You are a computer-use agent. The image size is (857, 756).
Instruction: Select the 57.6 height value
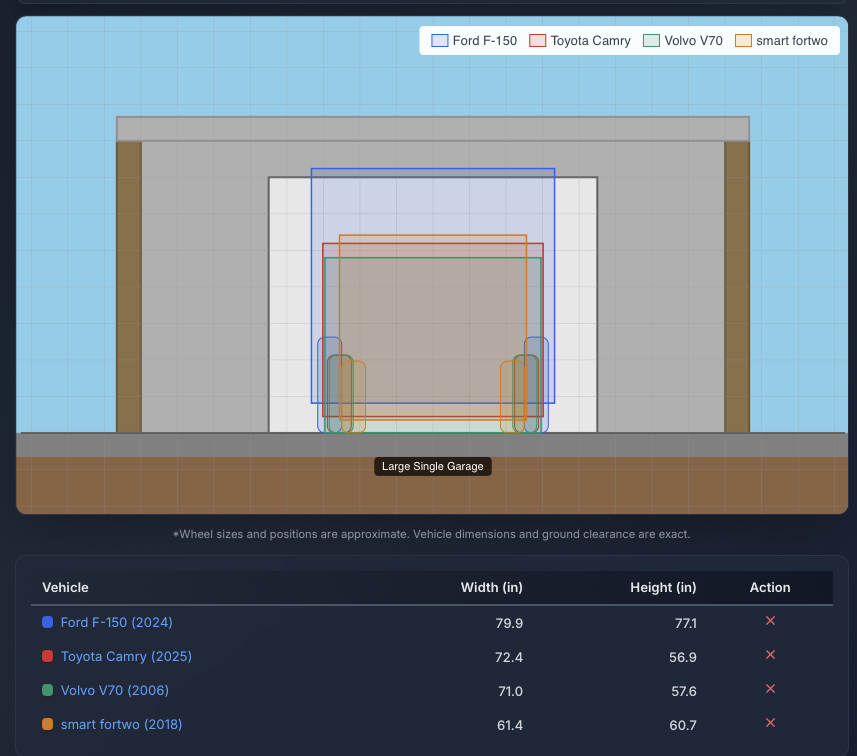[x=684, y=691]
